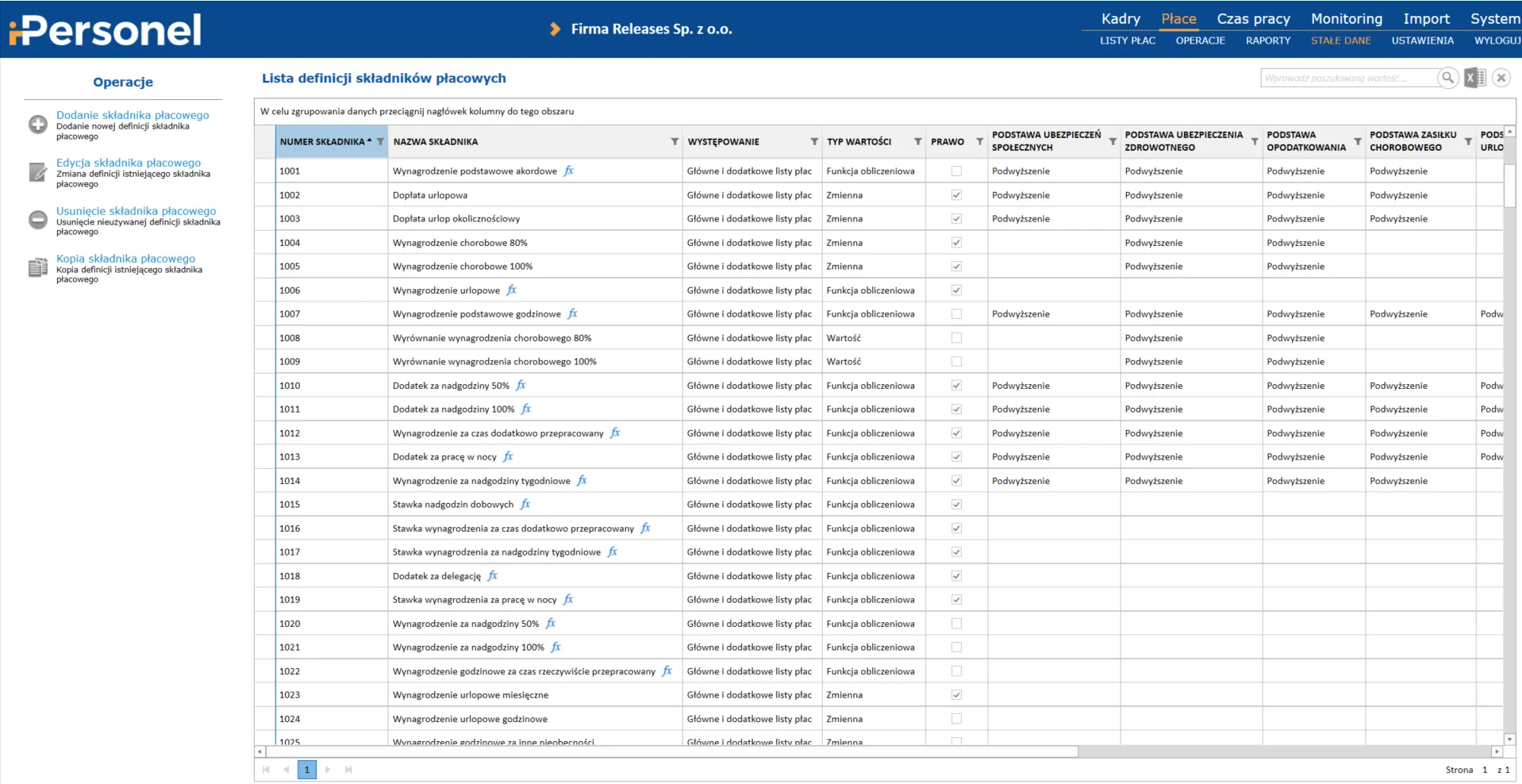Open filter for Typ wartości column
Image resolution: width=1522 pixels, height=784 pixels.
(917, 142)
